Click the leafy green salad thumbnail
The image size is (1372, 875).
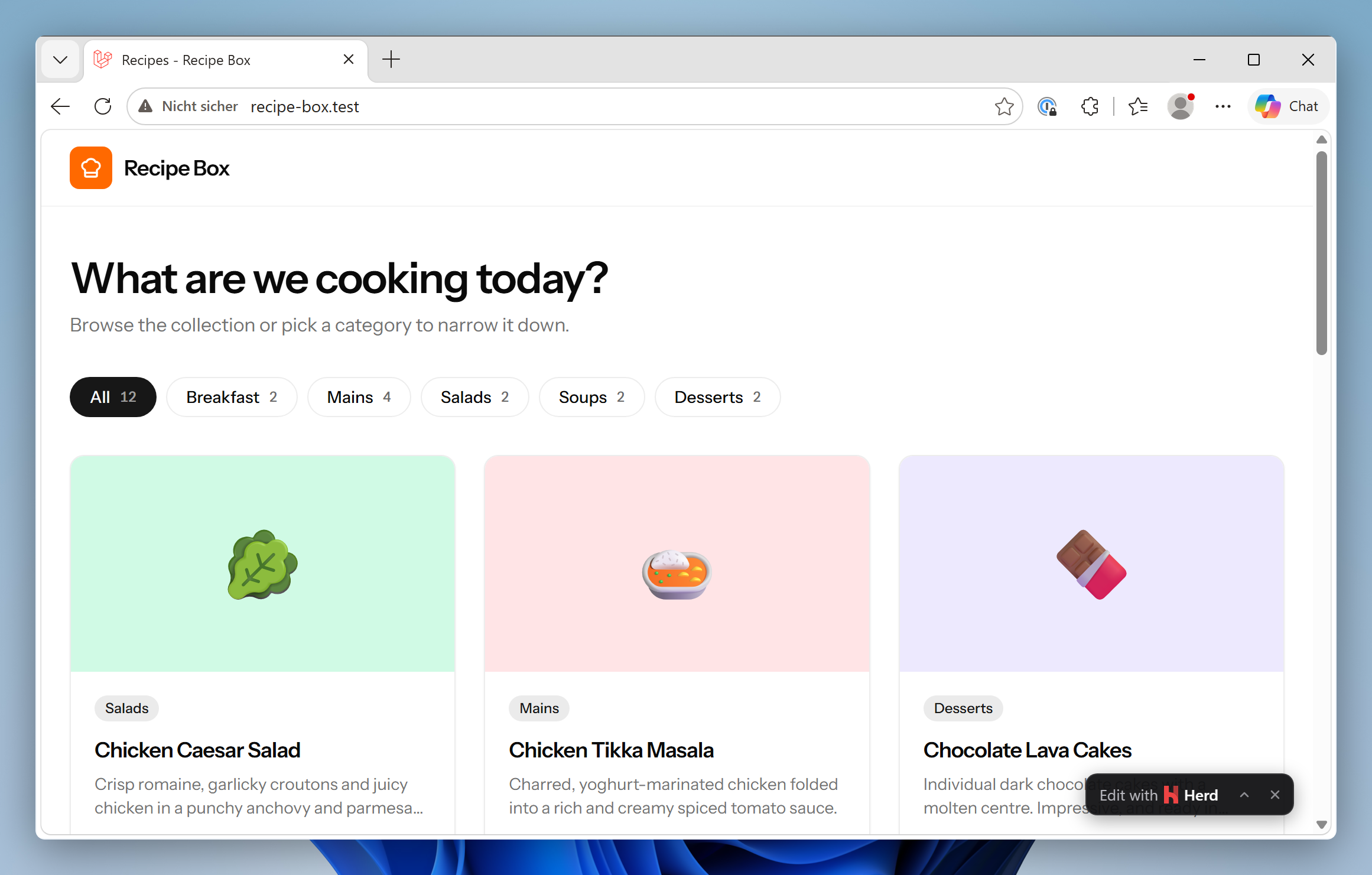(262, 564)
